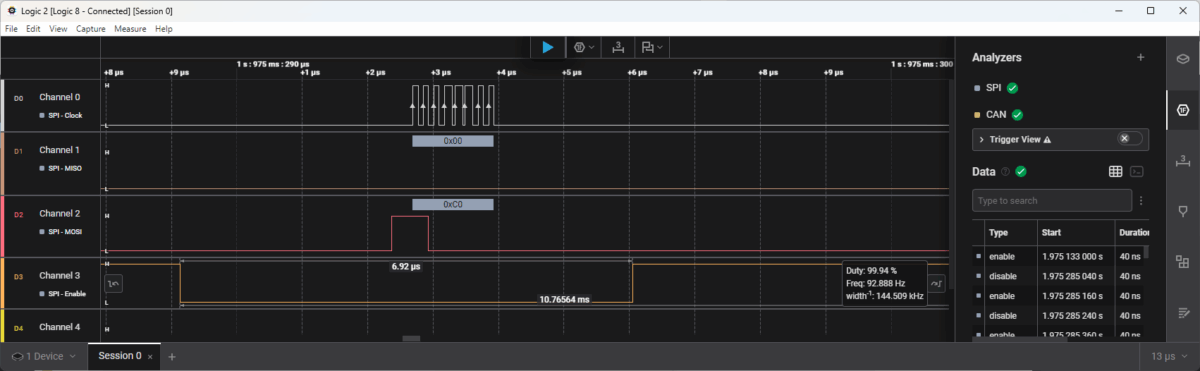Select the Analyzers hexagon sidebar icon
The width and height of the screenshot is (1200, 371).
click(1182, 109)
